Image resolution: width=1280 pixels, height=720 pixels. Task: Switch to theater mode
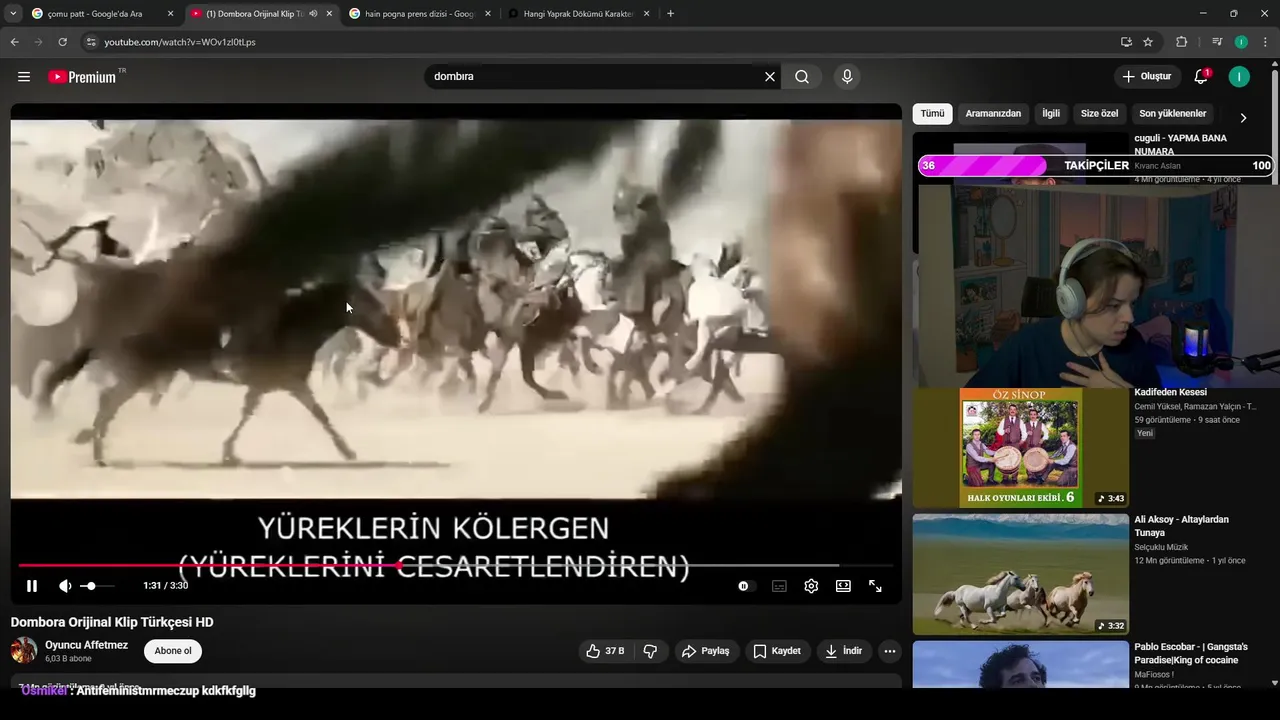[x=843, y=586]
